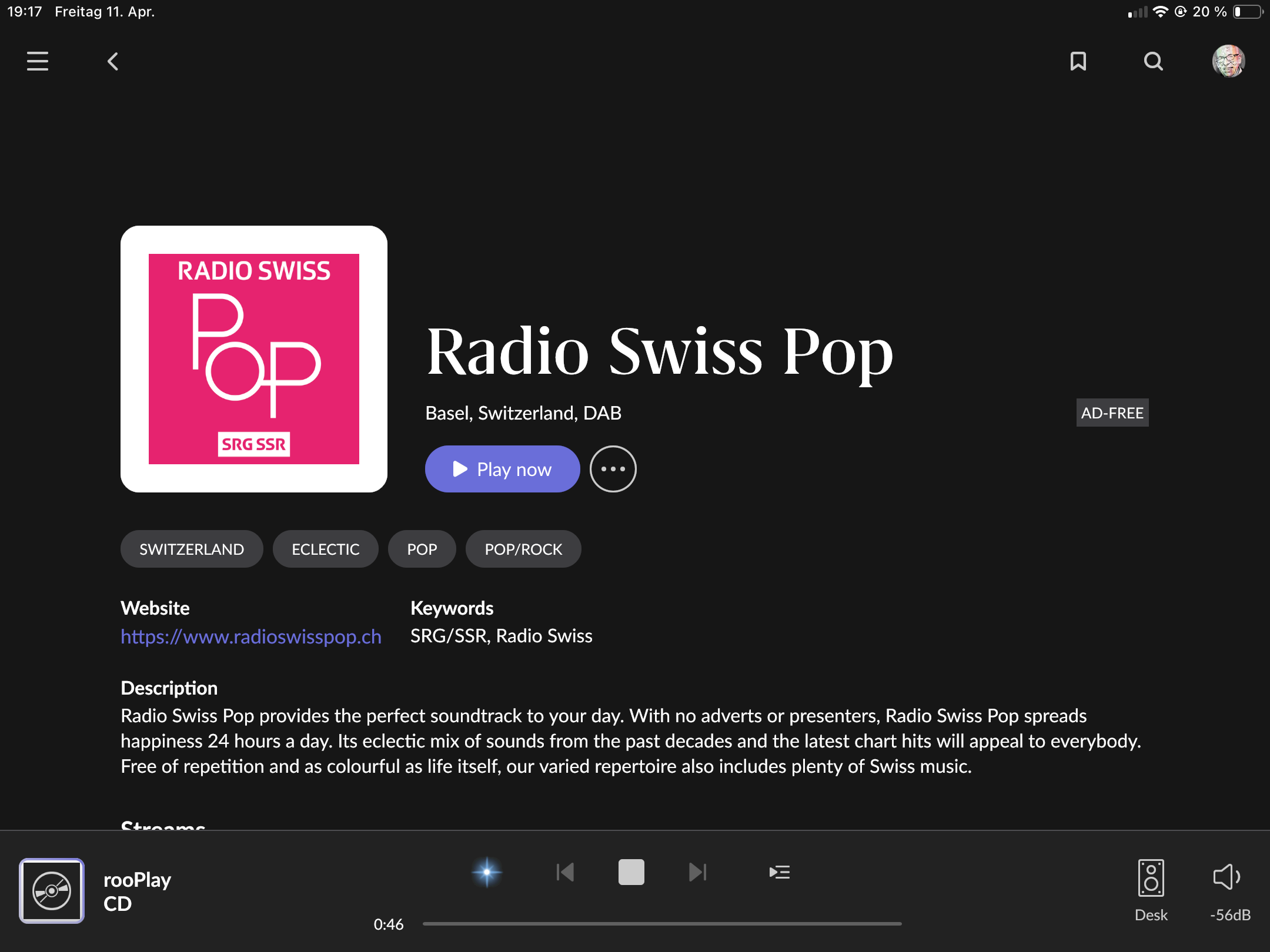Skip to the next track
The image size is (1270, 952).
click(698, 872)
